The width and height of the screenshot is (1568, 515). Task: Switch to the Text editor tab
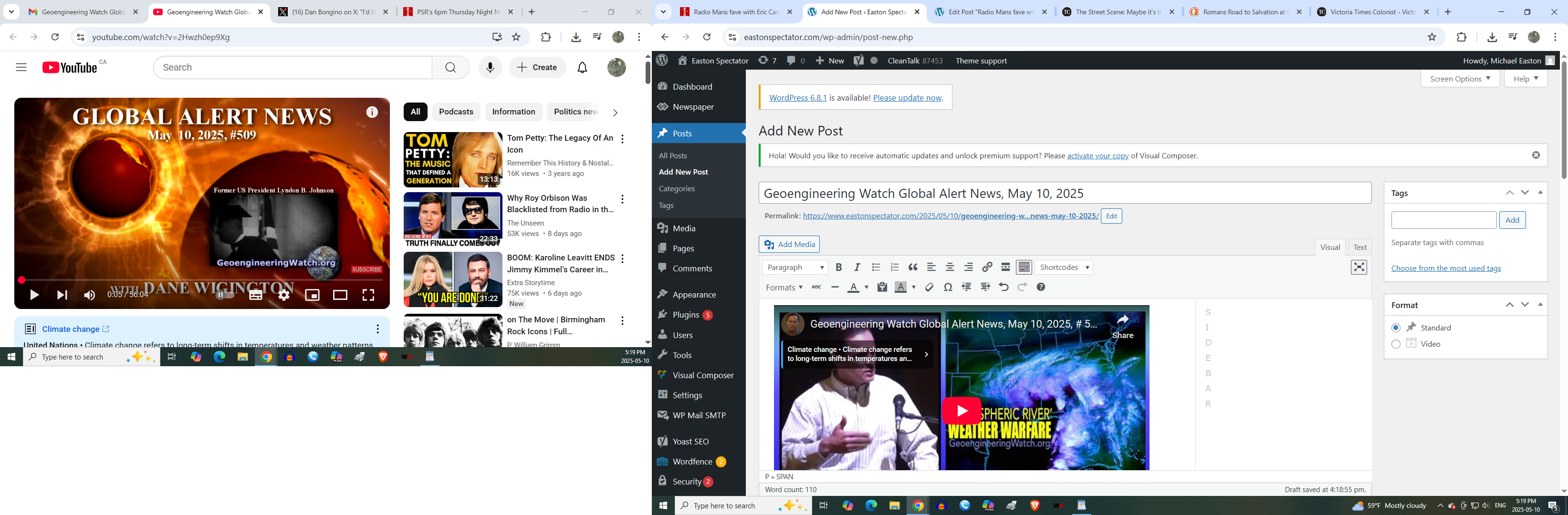[1360, 247]
